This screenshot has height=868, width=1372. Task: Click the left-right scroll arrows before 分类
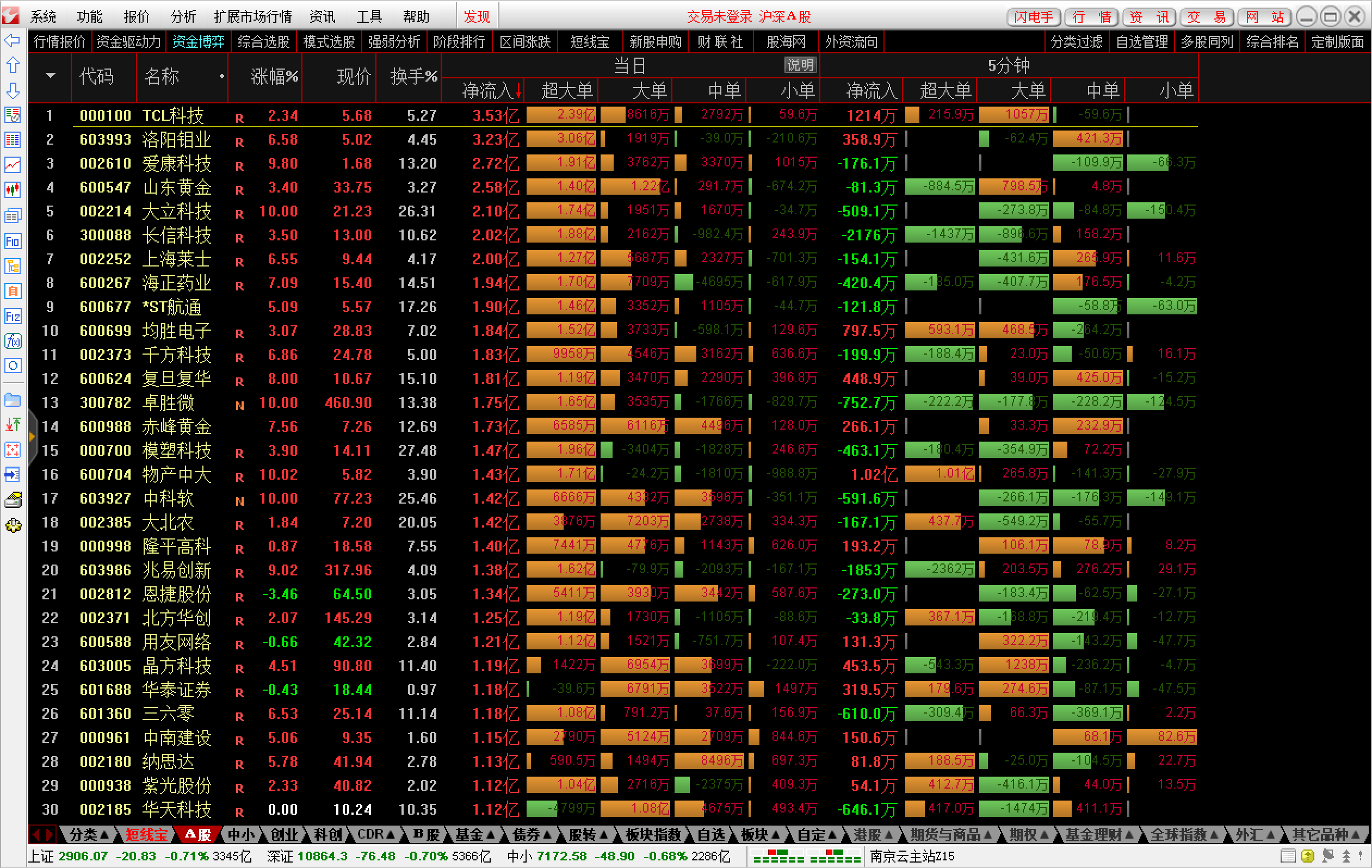[43, 834]
